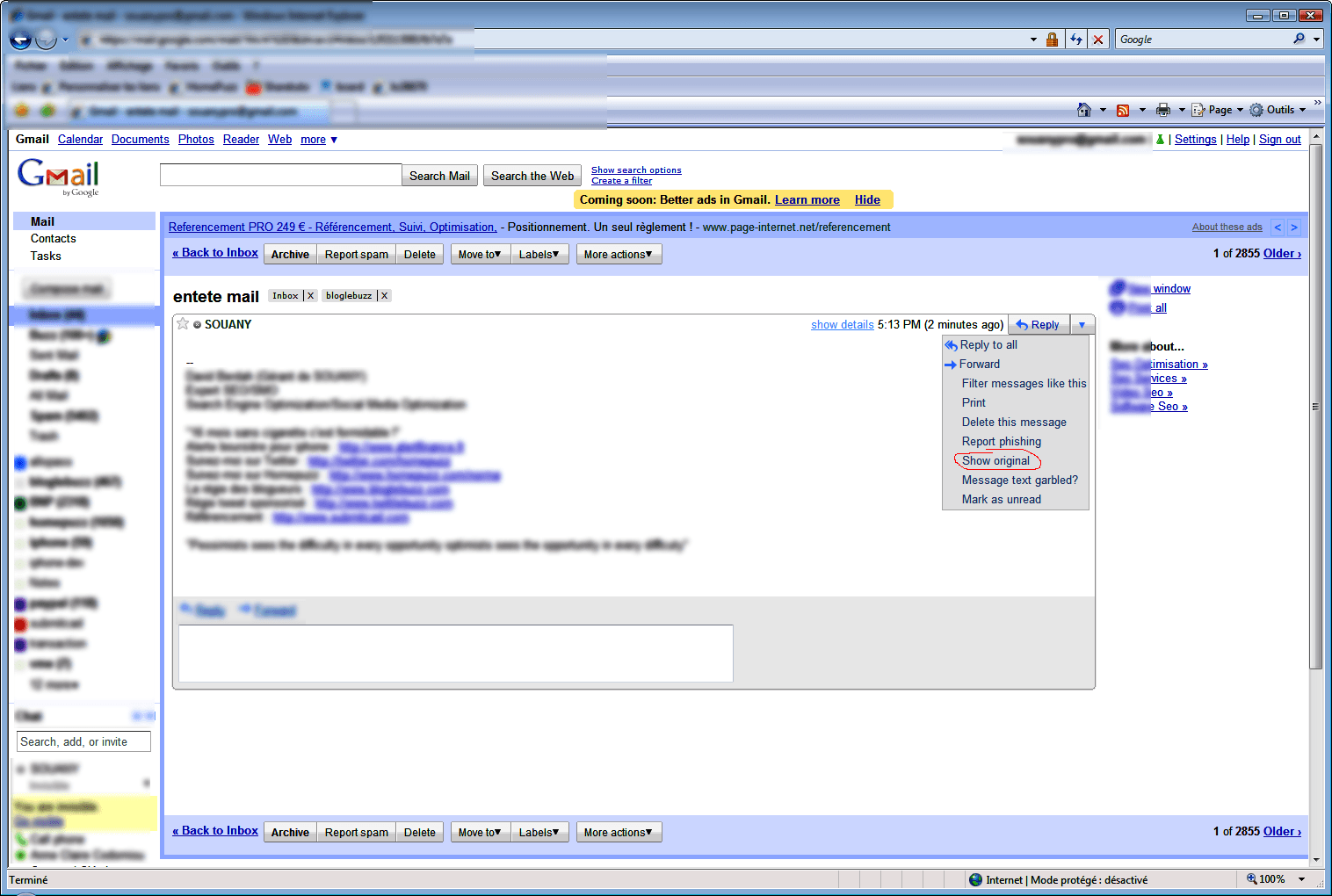
Task: Click the bottom Report spam button
Action: 356,833
